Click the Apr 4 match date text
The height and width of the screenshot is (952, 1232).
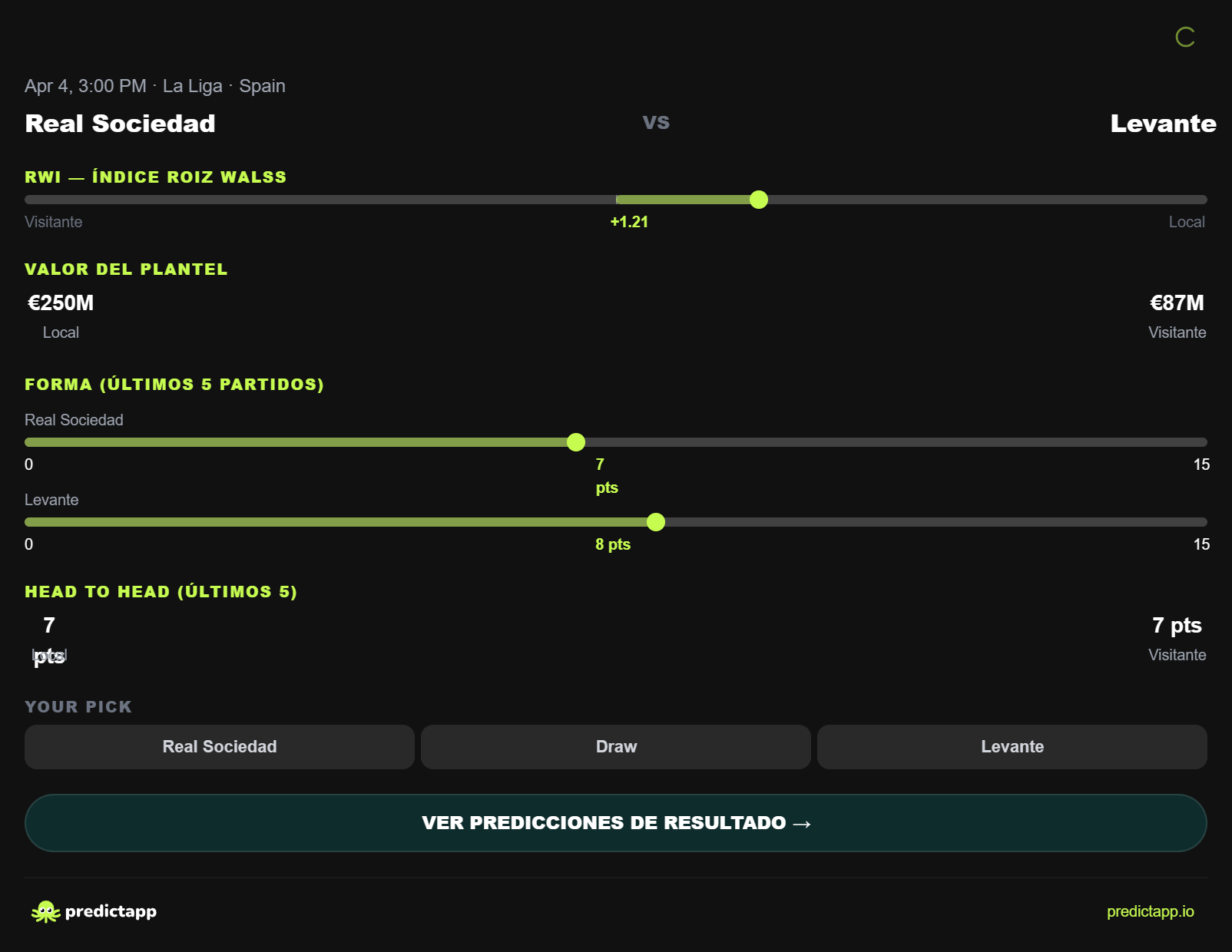(x=84, y=86)
